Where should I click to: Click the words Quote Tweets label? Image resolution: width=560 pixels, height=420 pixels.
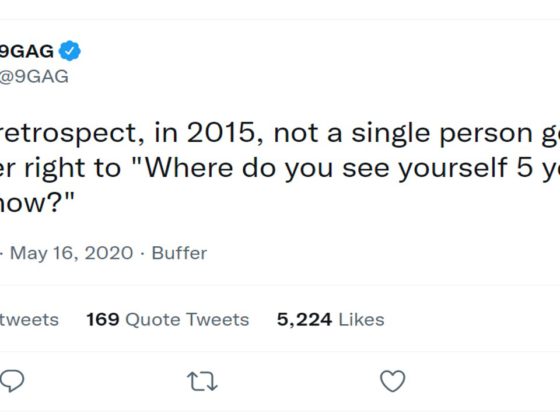187,320
